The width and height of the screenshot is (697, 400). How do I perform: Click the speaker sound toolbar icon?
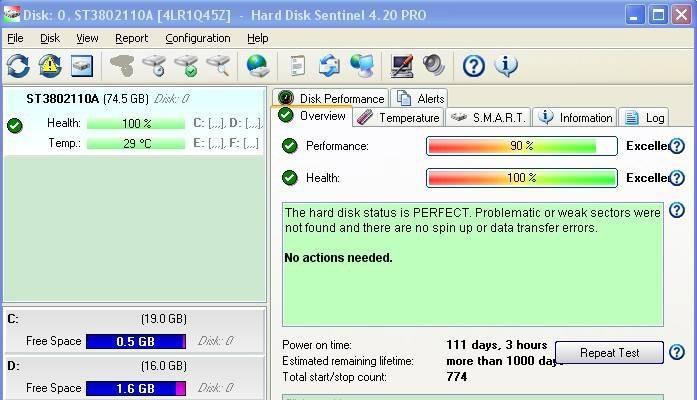pos(434,65)
